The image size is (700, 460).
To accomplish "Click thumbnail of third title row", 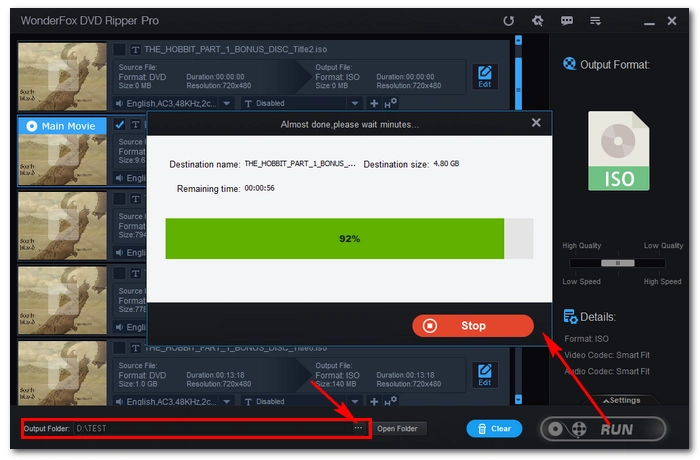I will click(62, 226).
